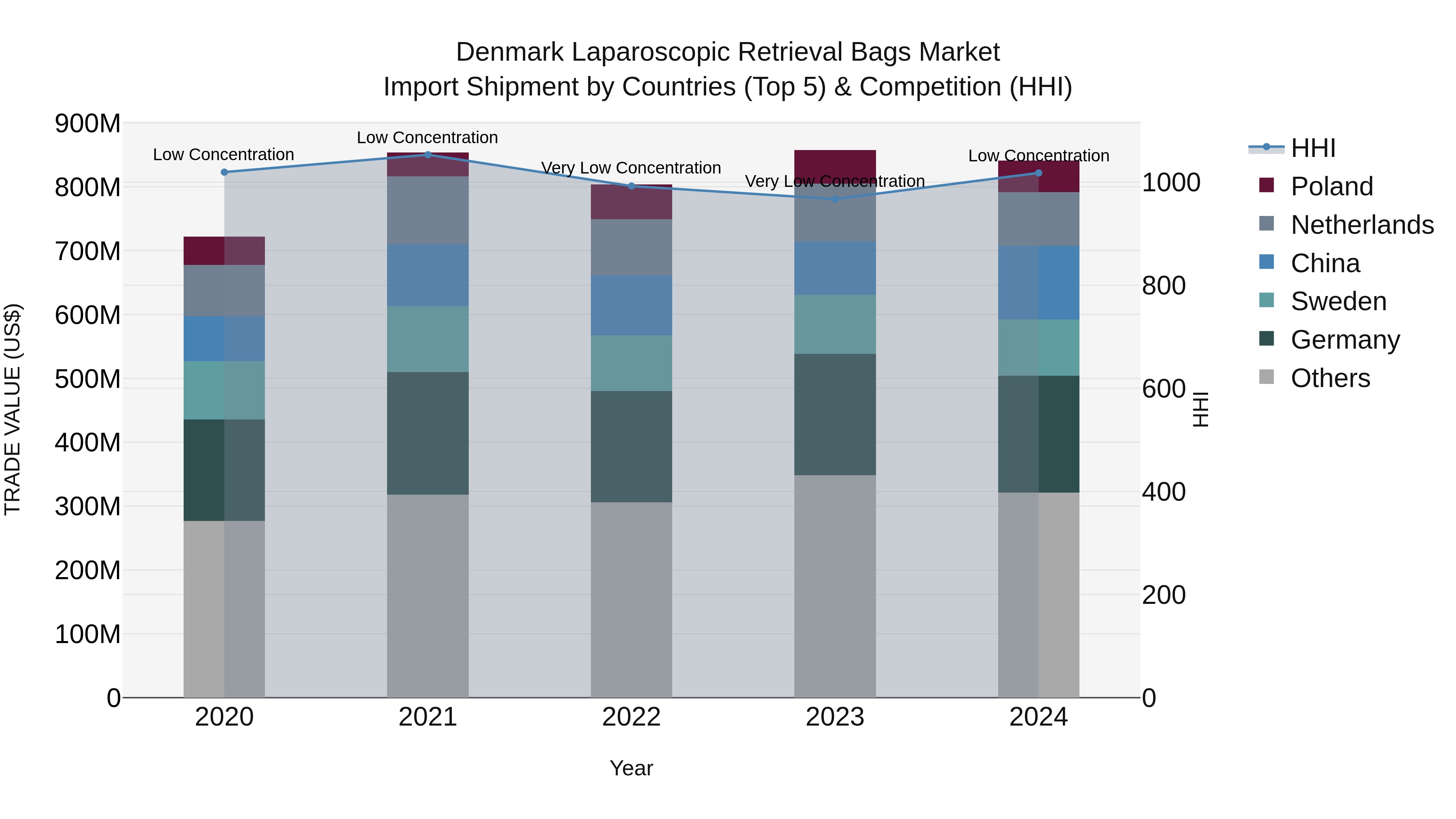Click the 2021 Others bar segment

click(428, 596)
